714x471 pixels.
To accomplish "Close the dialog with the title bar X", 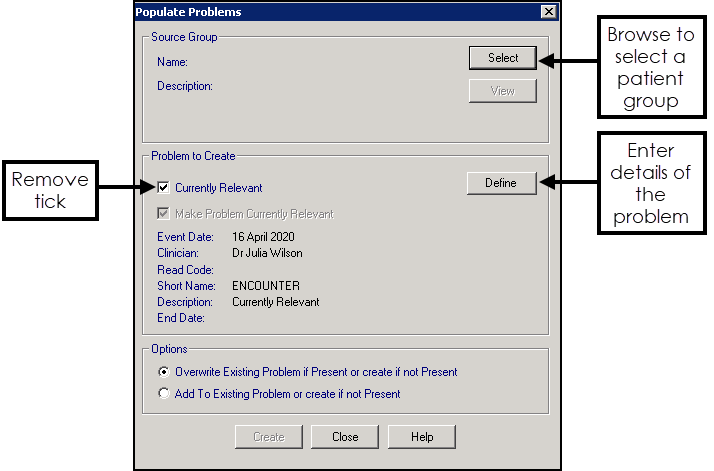I will click(x=547, y=12).
